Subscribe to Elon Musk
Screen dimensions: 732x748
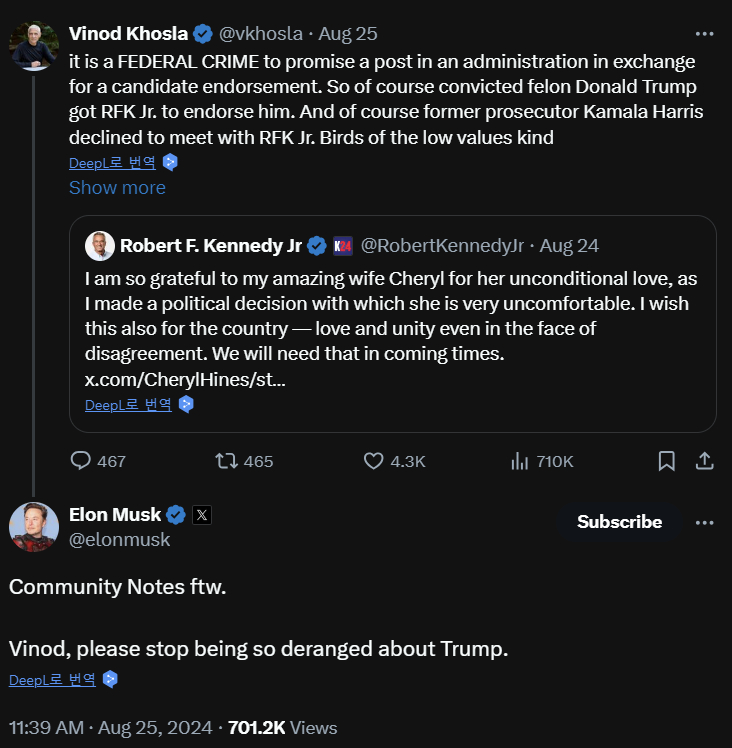point(619,522)
